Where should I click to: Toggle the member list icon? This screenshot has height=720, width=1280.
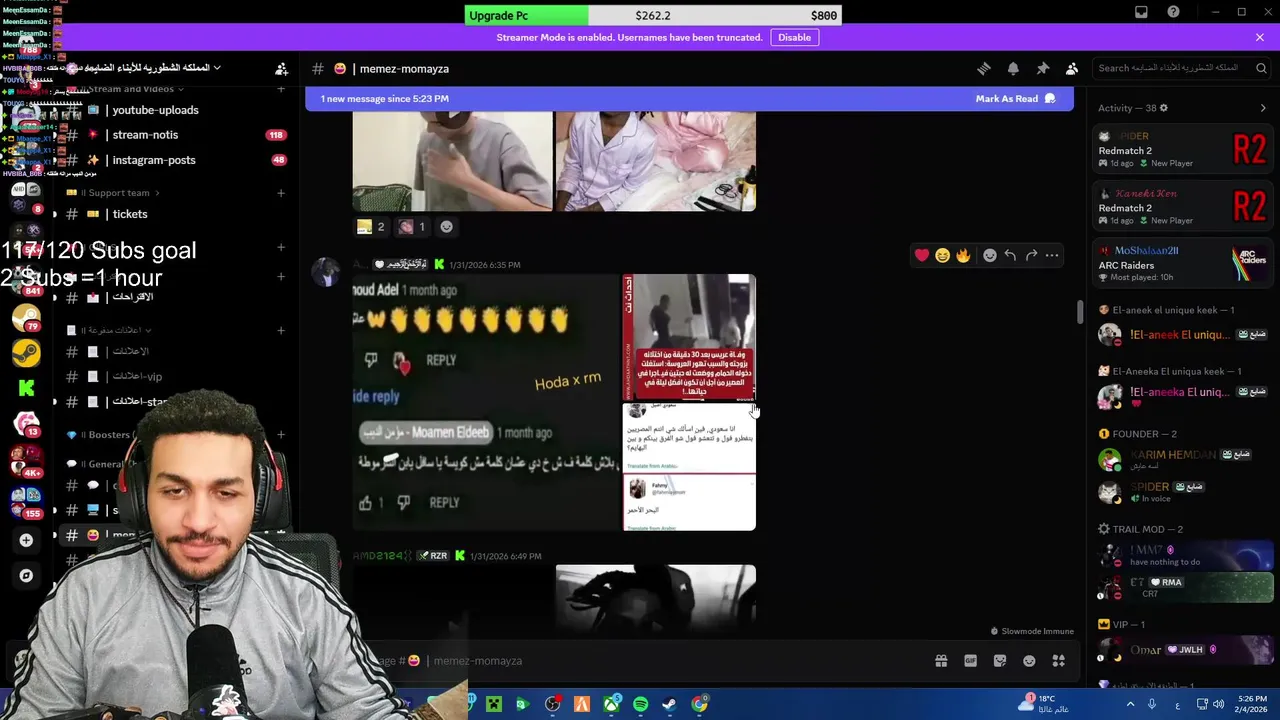[1072, 69]
